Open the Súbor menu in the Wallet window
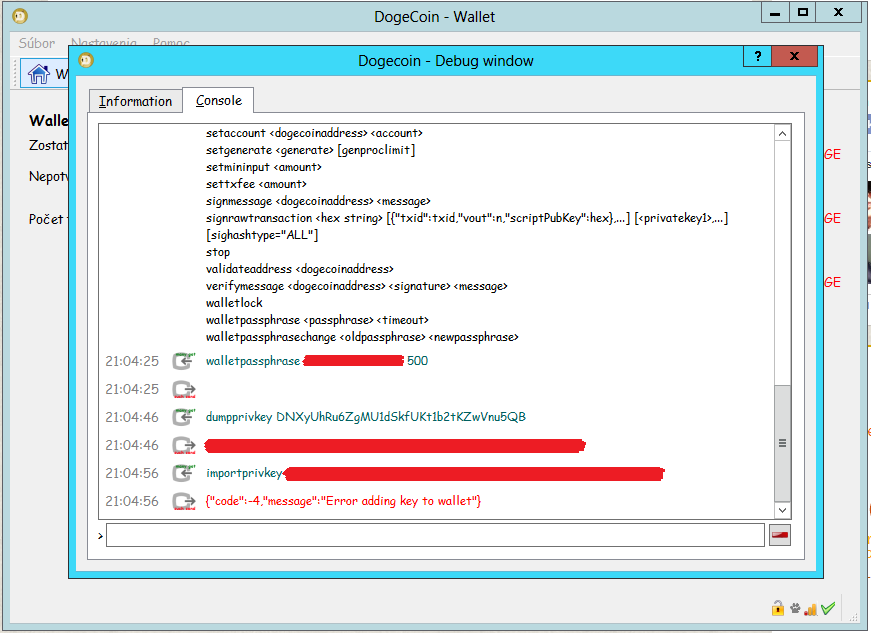 pyautogui.click(x=37, y=43)
